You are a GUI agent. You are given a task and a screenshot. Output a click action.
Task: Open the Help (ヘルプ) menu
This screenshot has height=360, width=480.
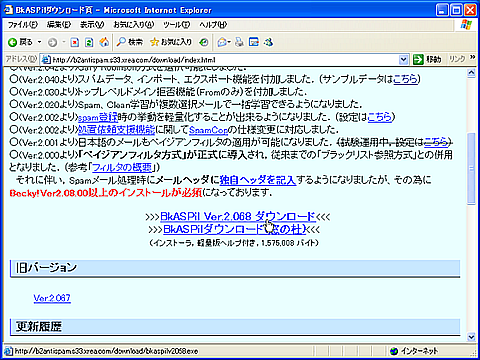tap(213, 25)
